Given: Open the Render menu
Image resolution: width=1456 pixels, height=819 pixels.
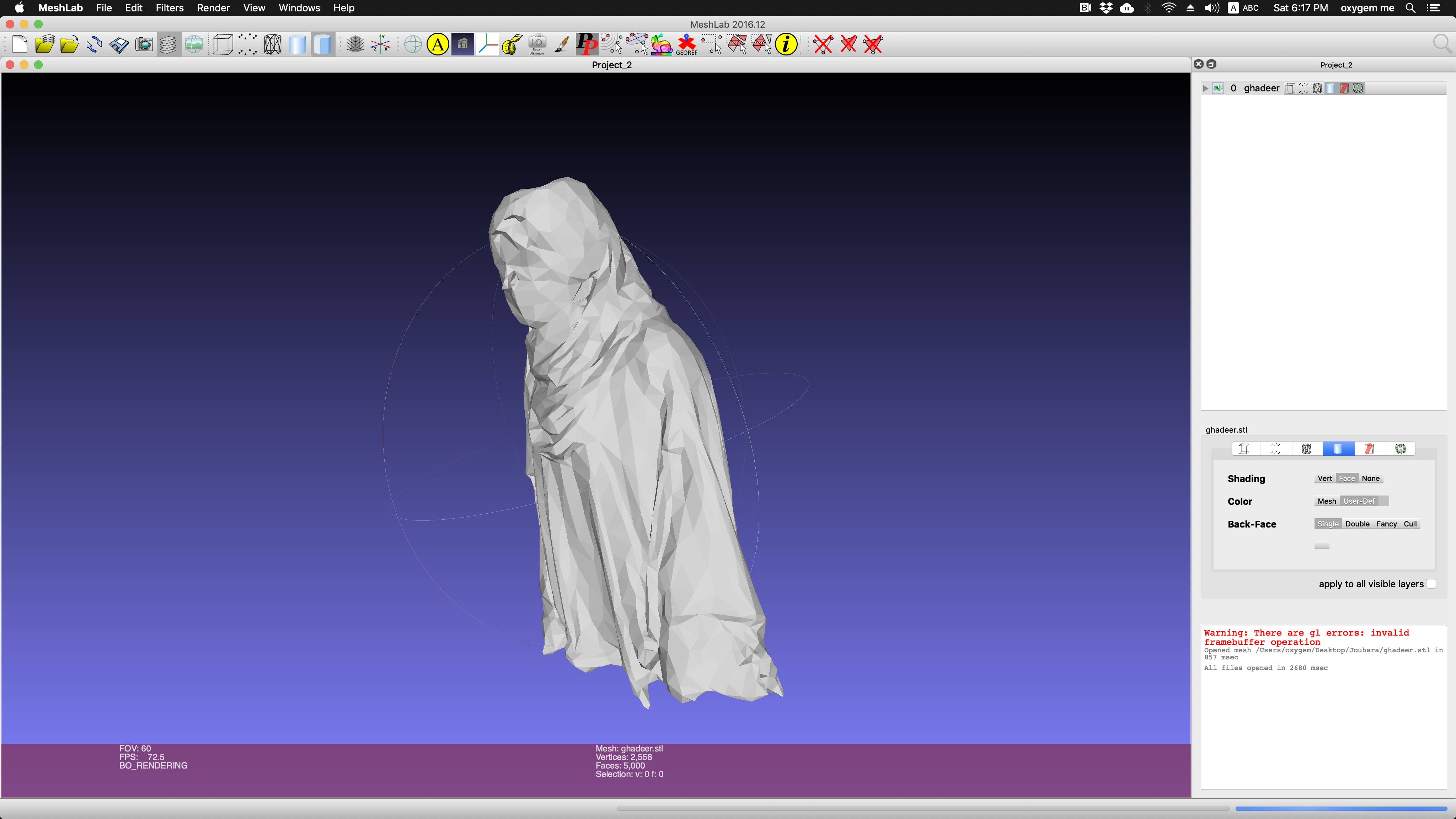Looking at the screenshot, I should pyautogui.click(x=213, y=8).
